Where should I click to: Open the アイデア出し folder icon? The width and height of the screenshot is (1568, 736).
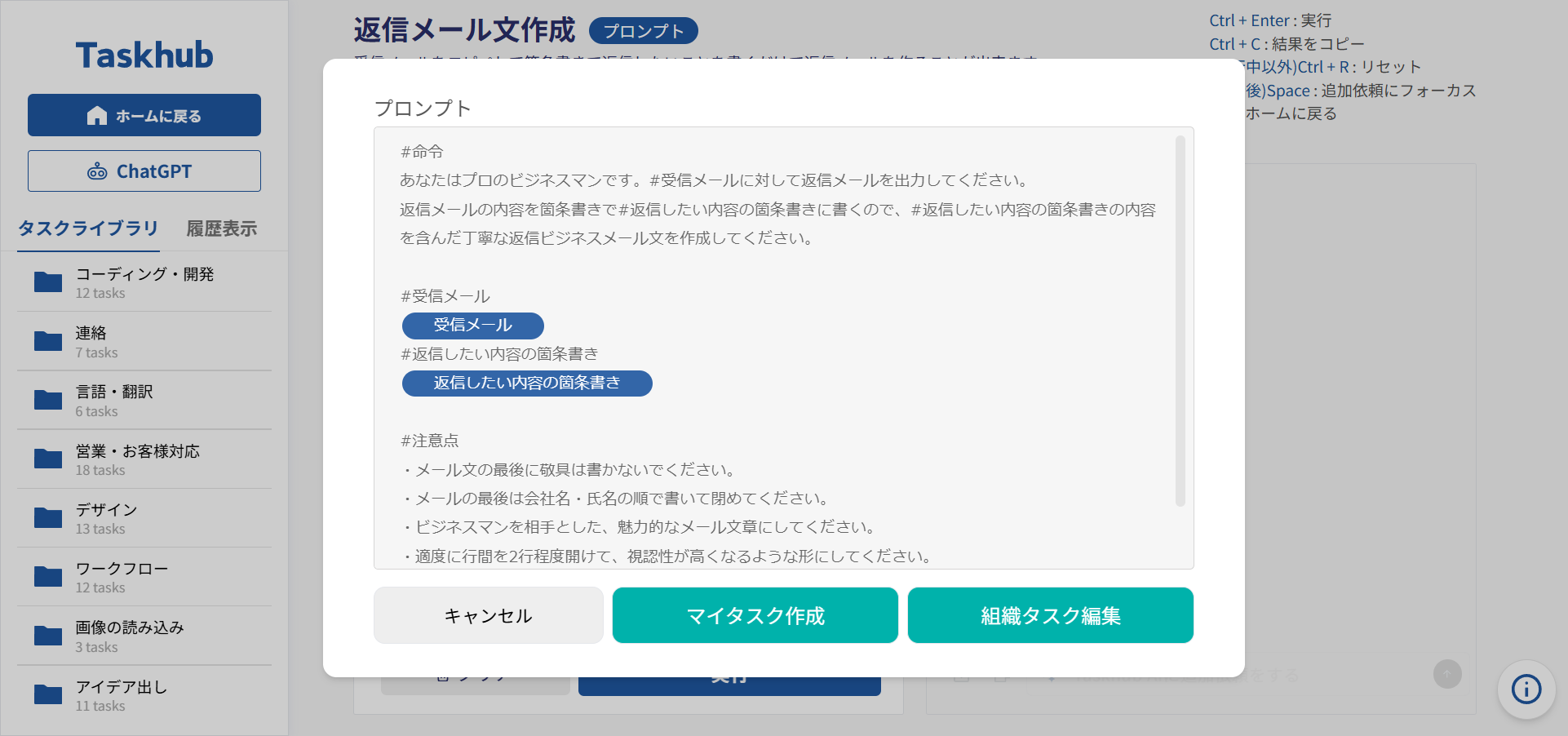coord(47,693)
